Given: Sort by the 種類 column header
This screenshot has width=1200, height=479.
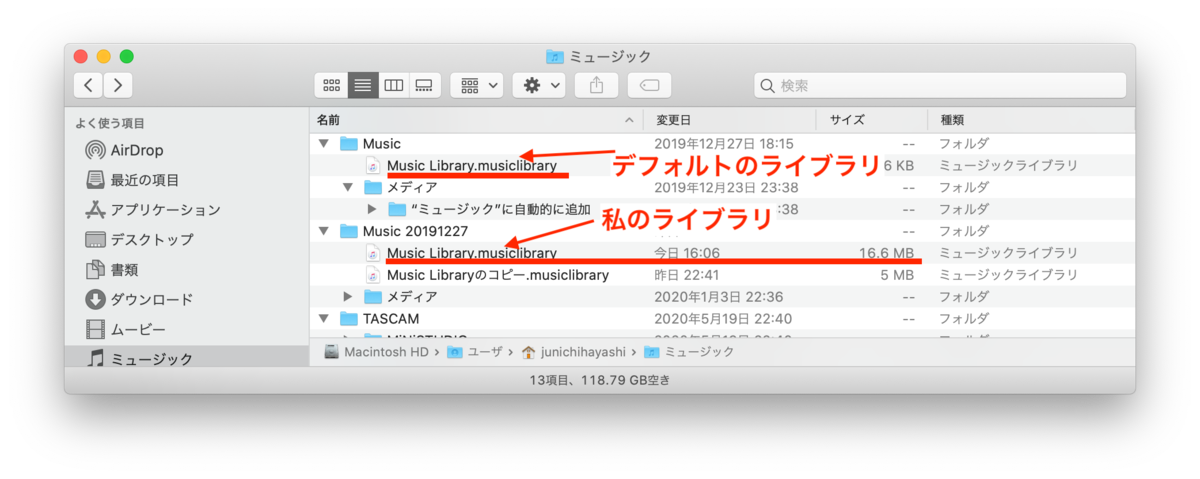Looking at the screenshot, I should pyautogui.click(x=1031, y=120).
